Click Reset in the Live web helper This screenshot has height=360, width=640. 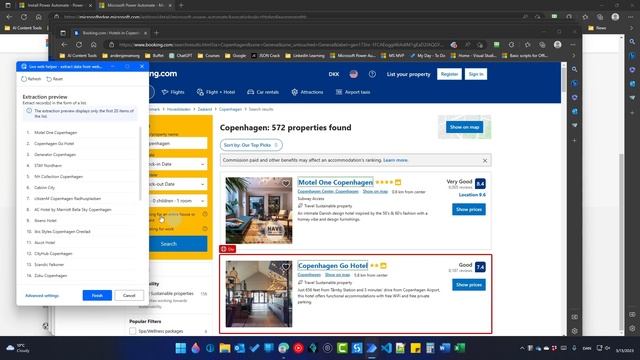click(55, 79)
